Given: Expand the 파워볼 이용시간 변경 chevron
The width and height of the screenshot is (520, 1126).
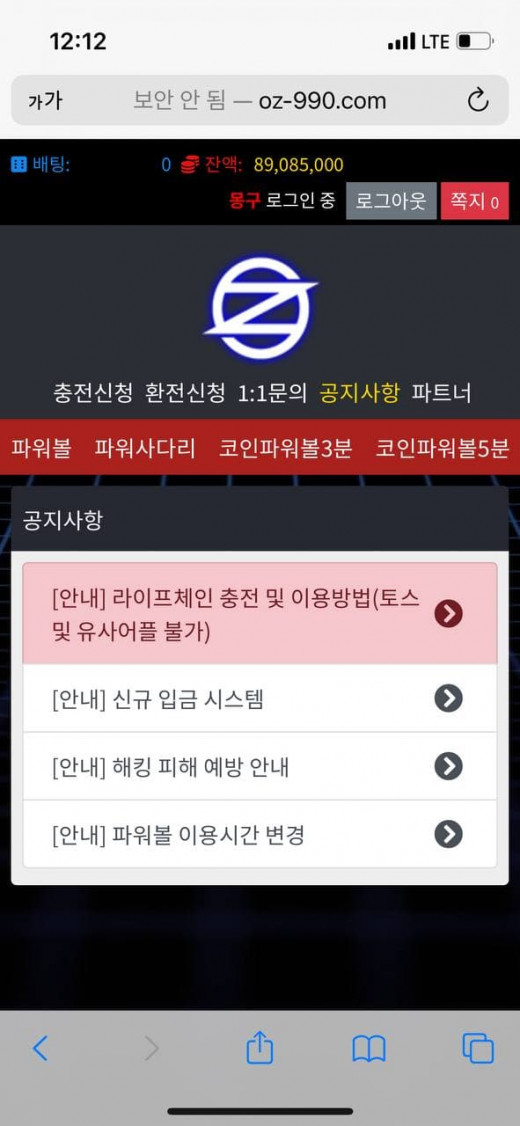Looking at the screenshot, I should click(448, 834).
